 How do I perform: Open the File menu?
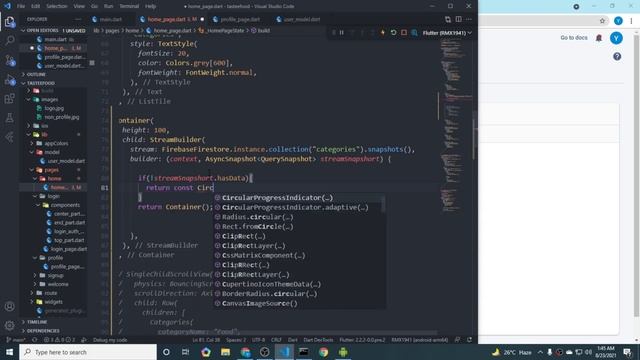point(21,6)
